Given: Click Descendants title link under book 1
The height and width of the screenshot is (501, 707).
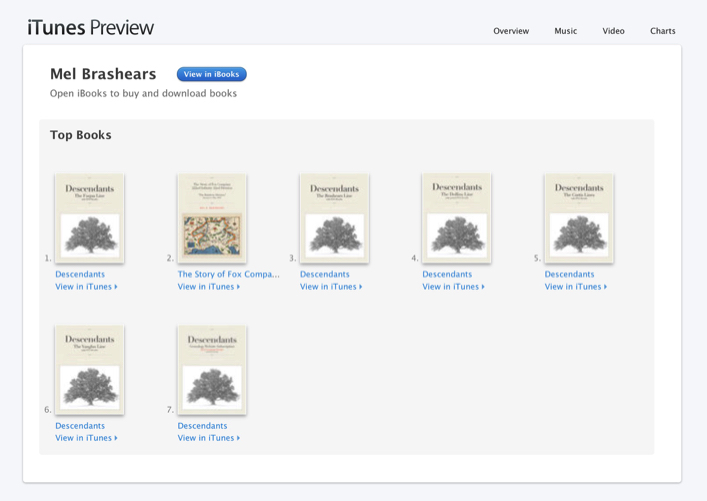Looking at the screenshot, I should pyautogui.click(x=80, y=274).
